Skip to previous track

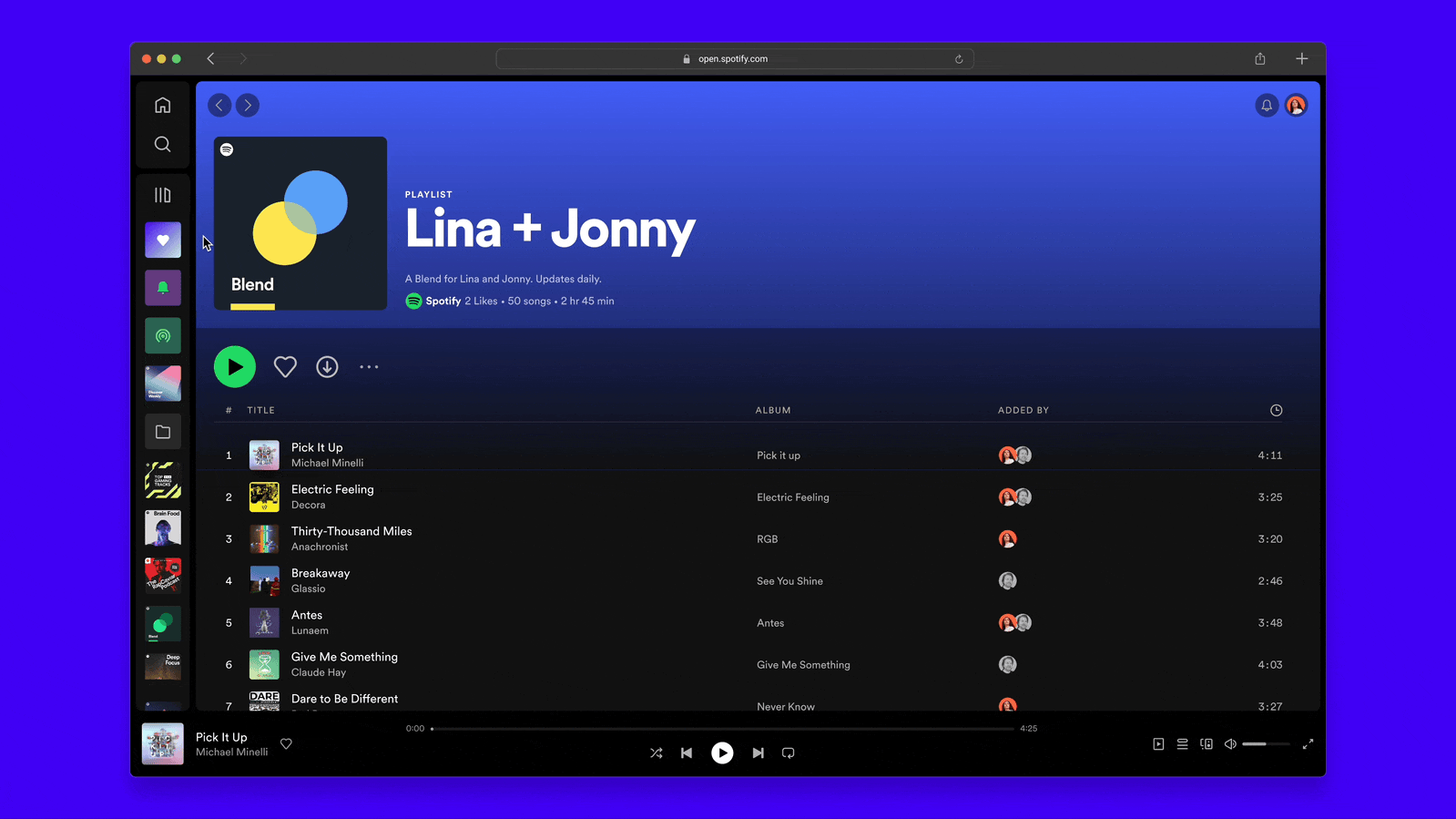687,753
